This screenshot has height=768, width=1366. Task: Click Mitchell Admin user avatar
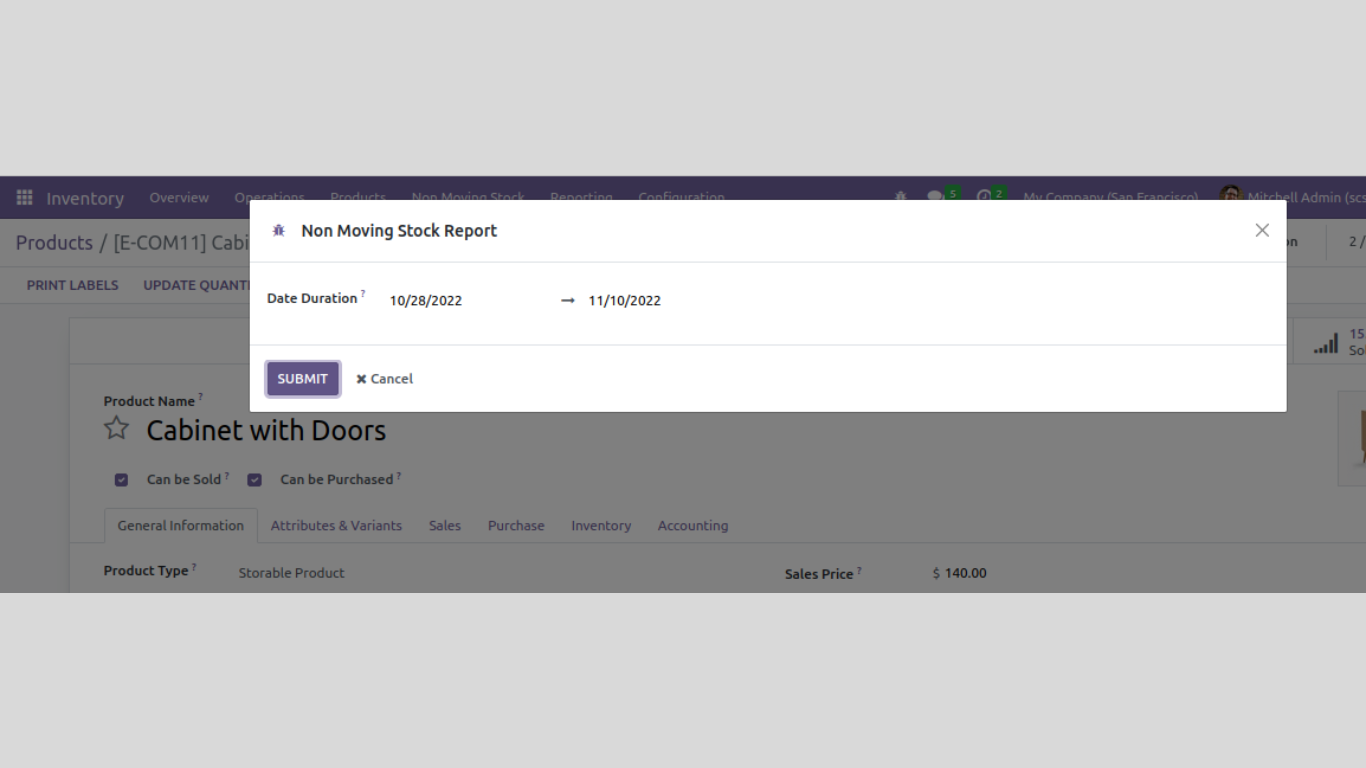pyautogui.click(x=1230, y=196)
